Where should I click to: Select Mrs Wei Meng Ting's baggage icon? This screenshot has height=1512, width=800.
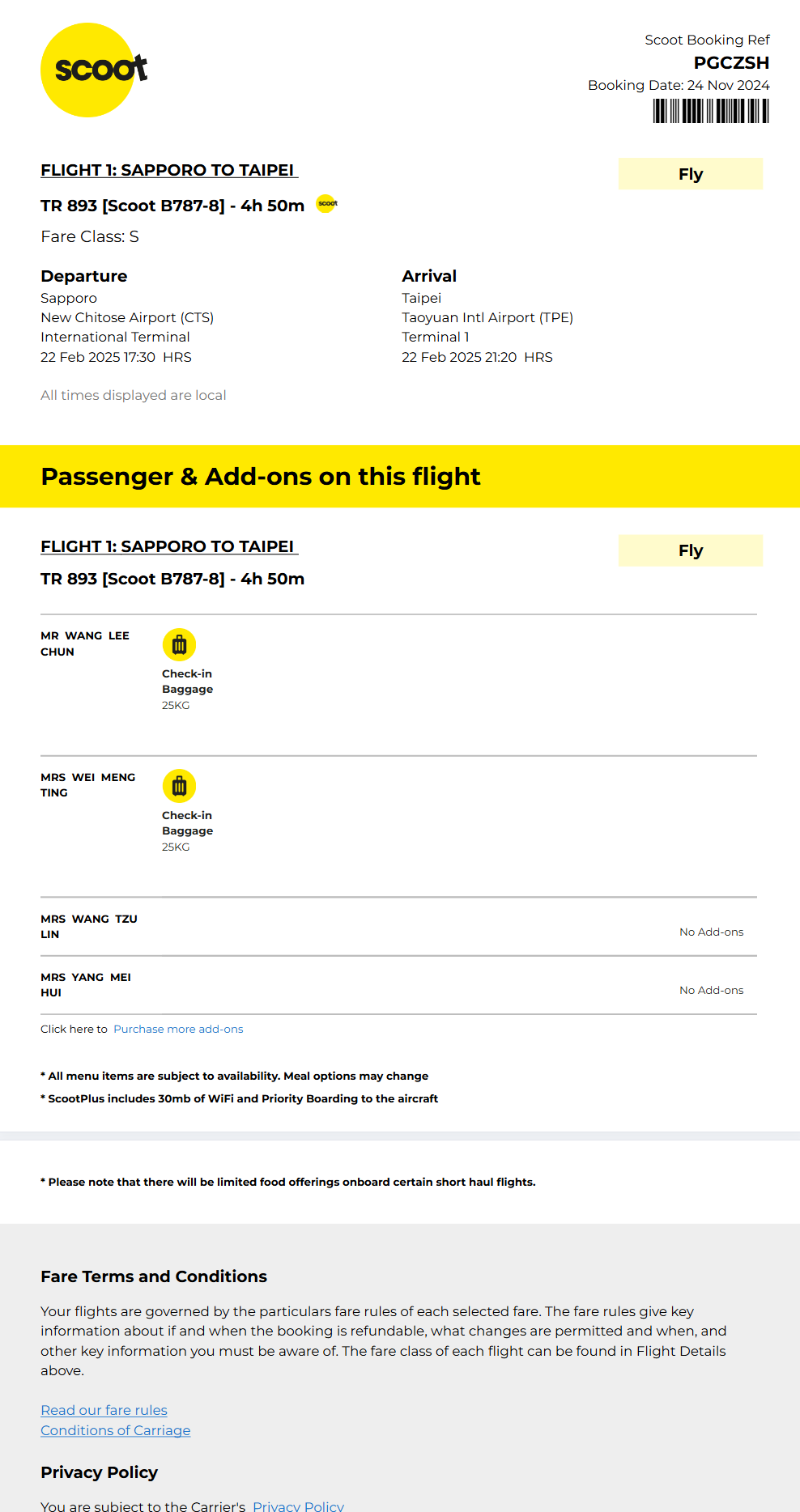[179, 786]
